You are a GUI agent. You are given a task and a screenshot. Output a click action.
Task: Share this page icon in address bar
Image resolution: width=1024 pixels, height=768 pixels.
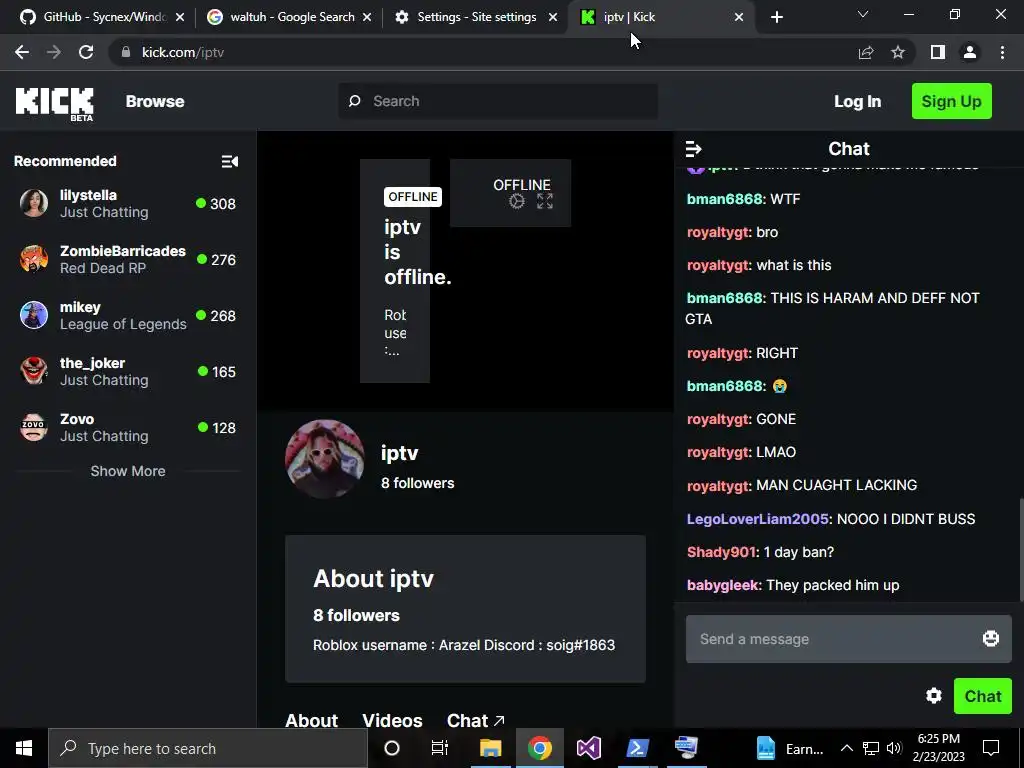click(866, 52)
